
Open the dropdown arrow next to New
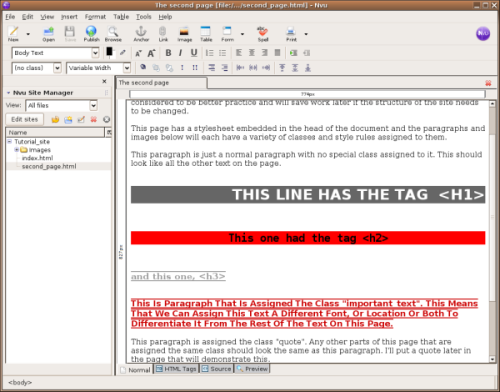point(28,34)
